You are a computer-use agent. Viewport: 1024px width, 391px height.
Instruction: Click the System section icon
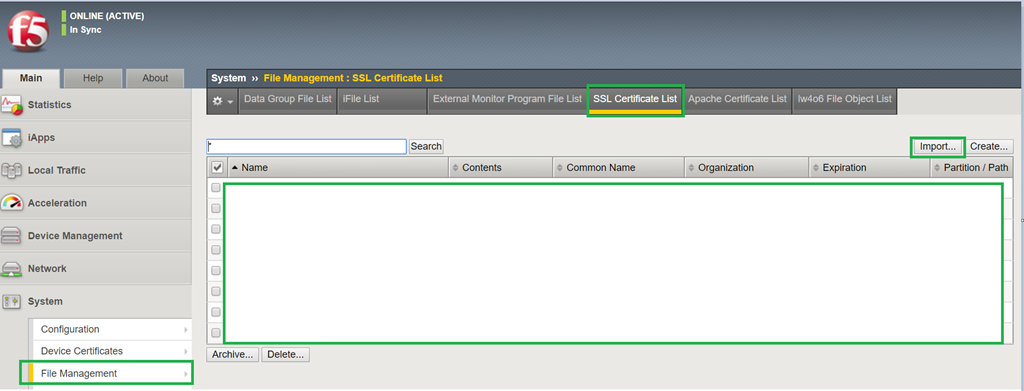[x=12, y=301]
